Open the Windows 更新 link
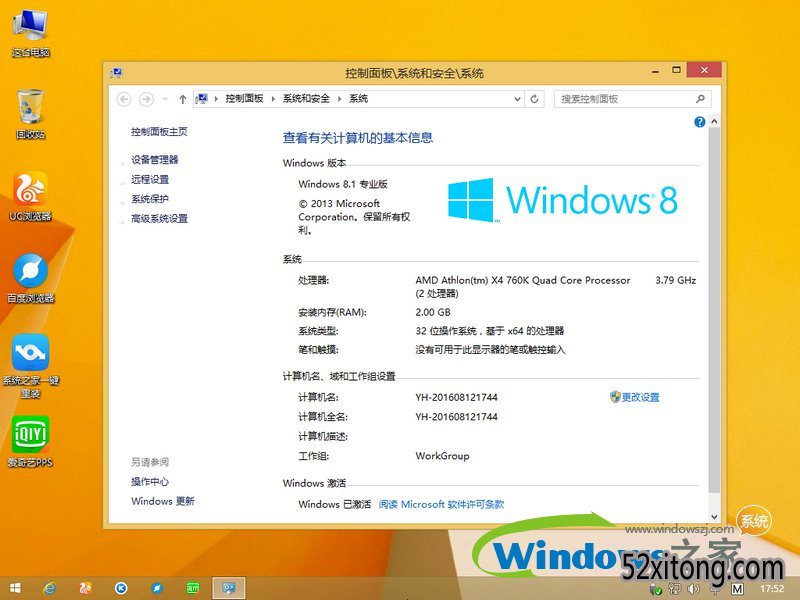 click(163, 501)
